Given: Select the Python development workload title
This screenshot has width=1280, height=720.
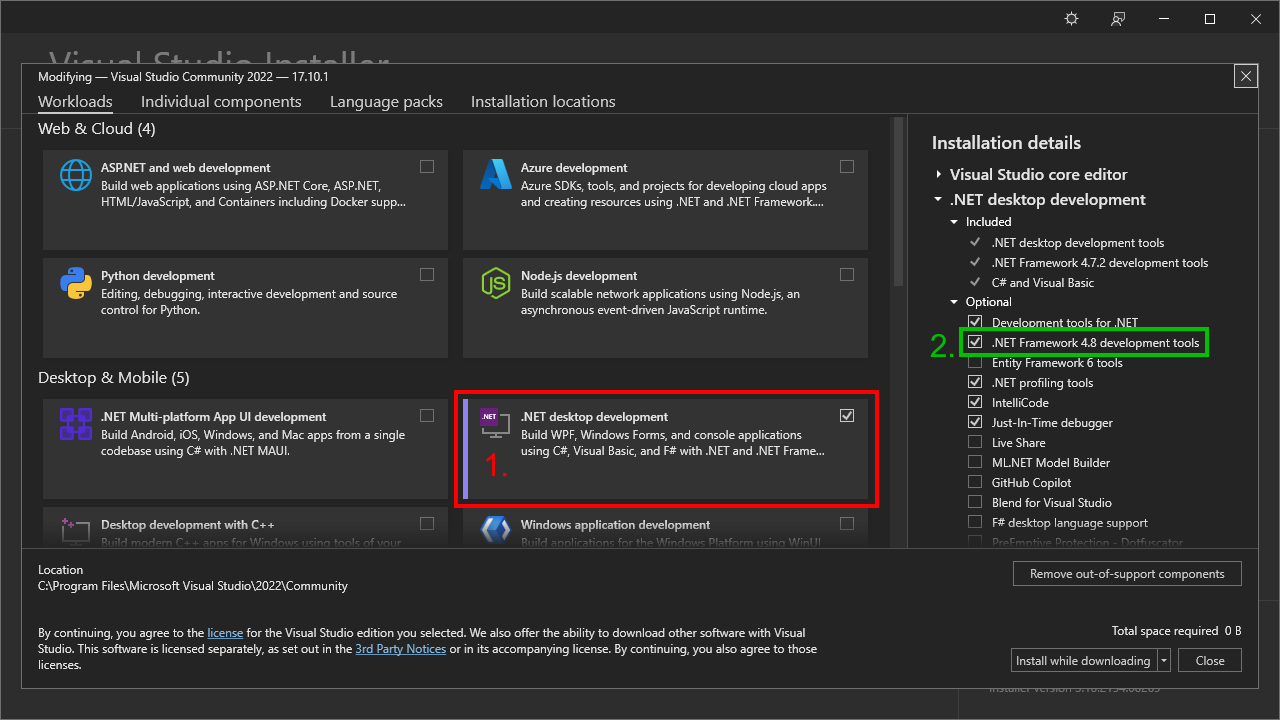Looking at the screenshot, I should click(158, 276).
